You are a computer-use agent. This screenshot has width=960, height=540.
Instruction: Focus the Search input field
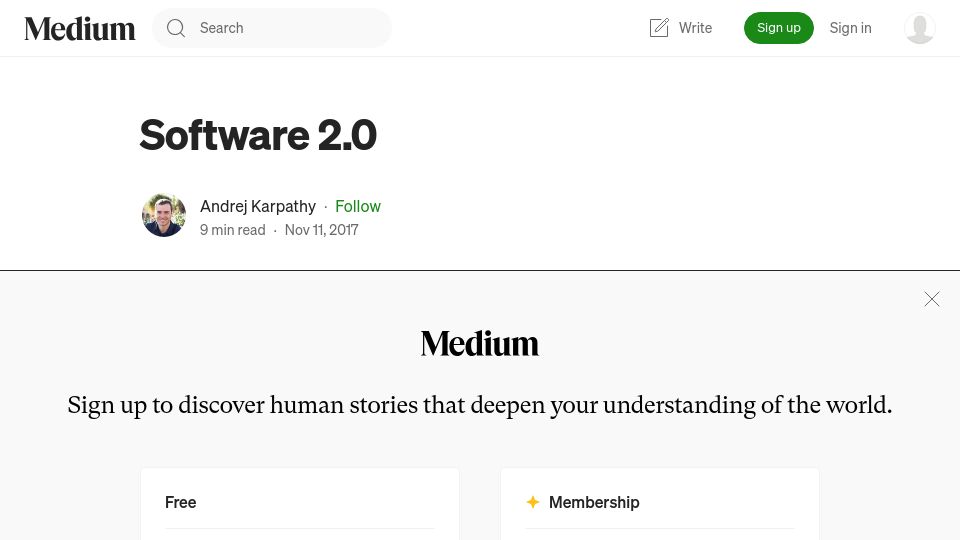[271, 28]
